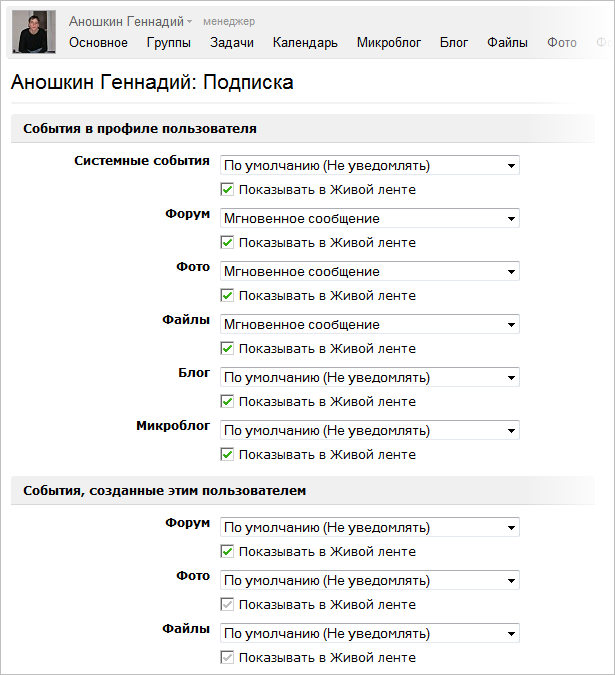Open the dropdown arrow next to Аношкин Геннадий

click(x=190, y=22)
